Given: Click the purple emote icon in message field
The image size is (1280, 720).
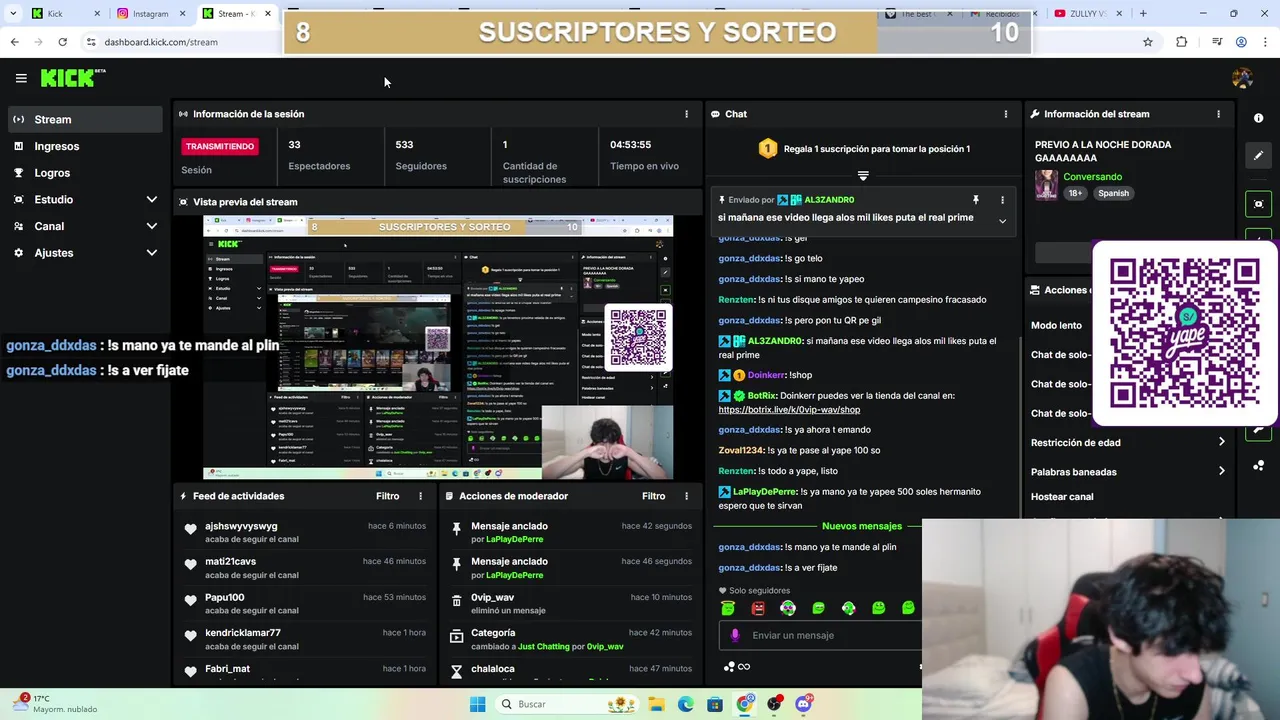Looking at the screenshot, I should tap(735, 635).
